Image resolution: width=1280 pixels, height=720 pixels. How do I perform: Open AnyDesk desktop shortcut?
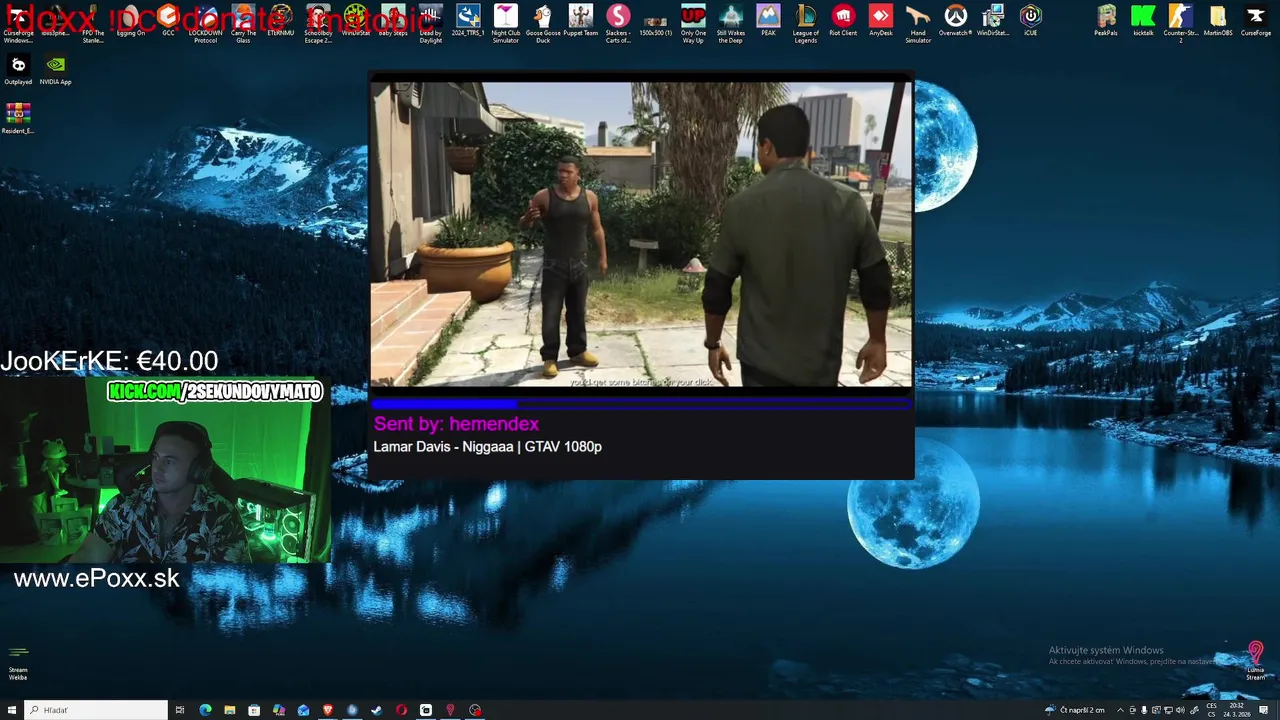(881, 21)
